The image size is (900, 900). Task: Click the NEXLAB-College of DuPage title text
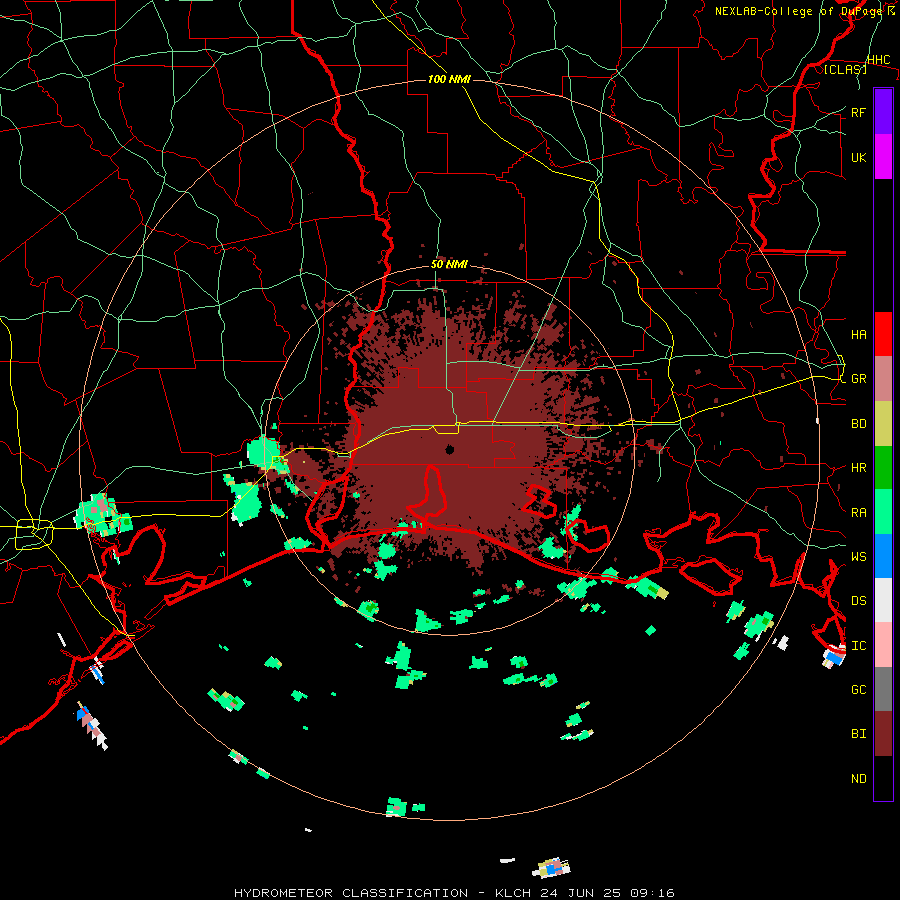pyautogui.click(x=796, y=11)
